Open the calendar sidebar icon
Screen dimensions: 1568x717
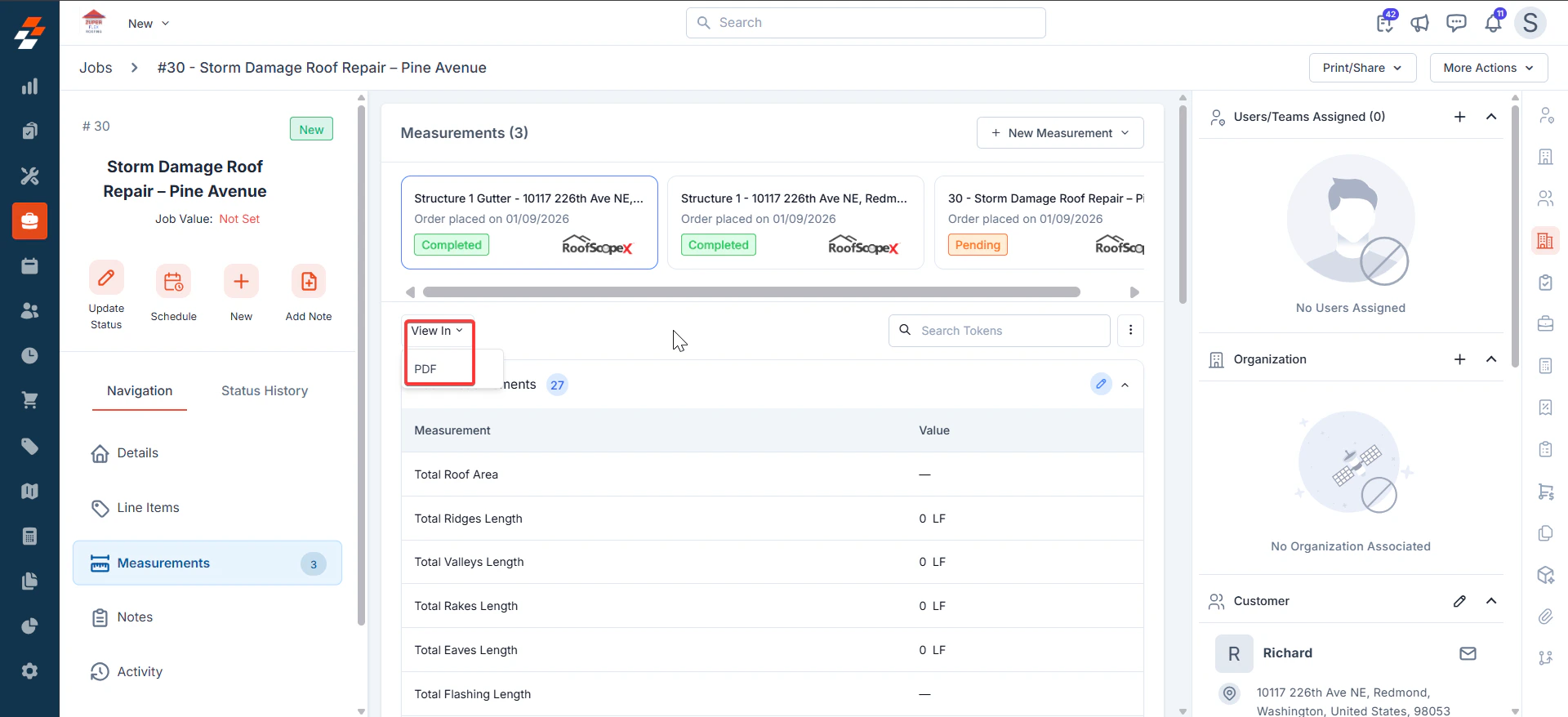pos(29,266)
